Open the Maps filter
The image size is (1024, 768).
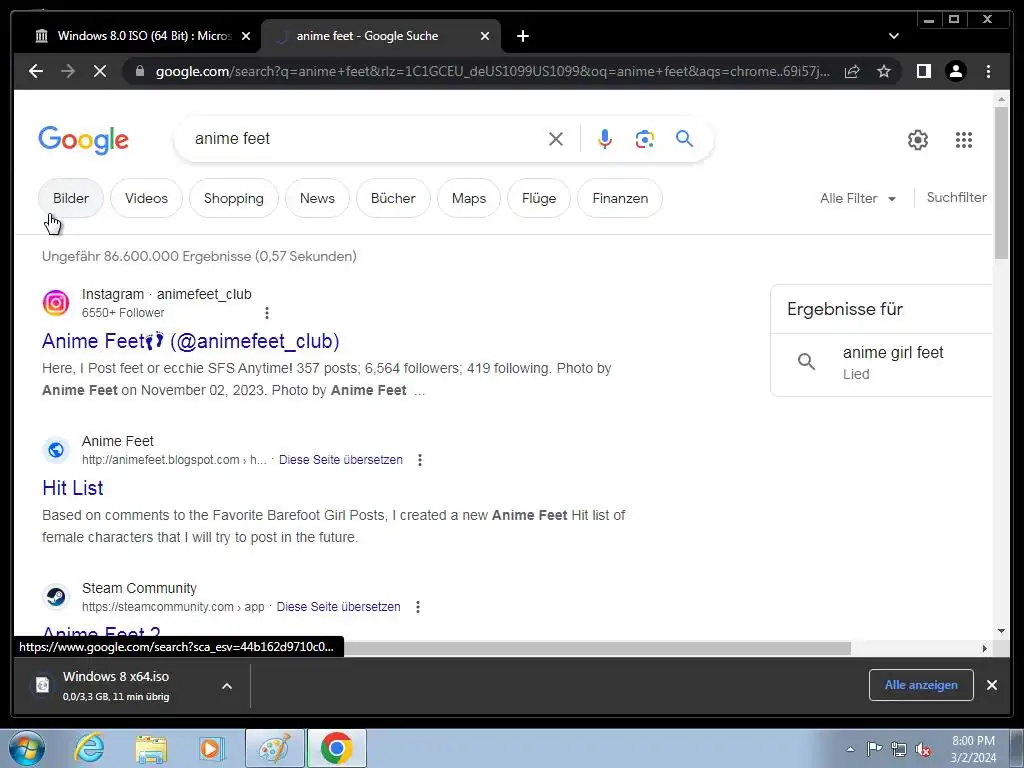click(469, 199)
